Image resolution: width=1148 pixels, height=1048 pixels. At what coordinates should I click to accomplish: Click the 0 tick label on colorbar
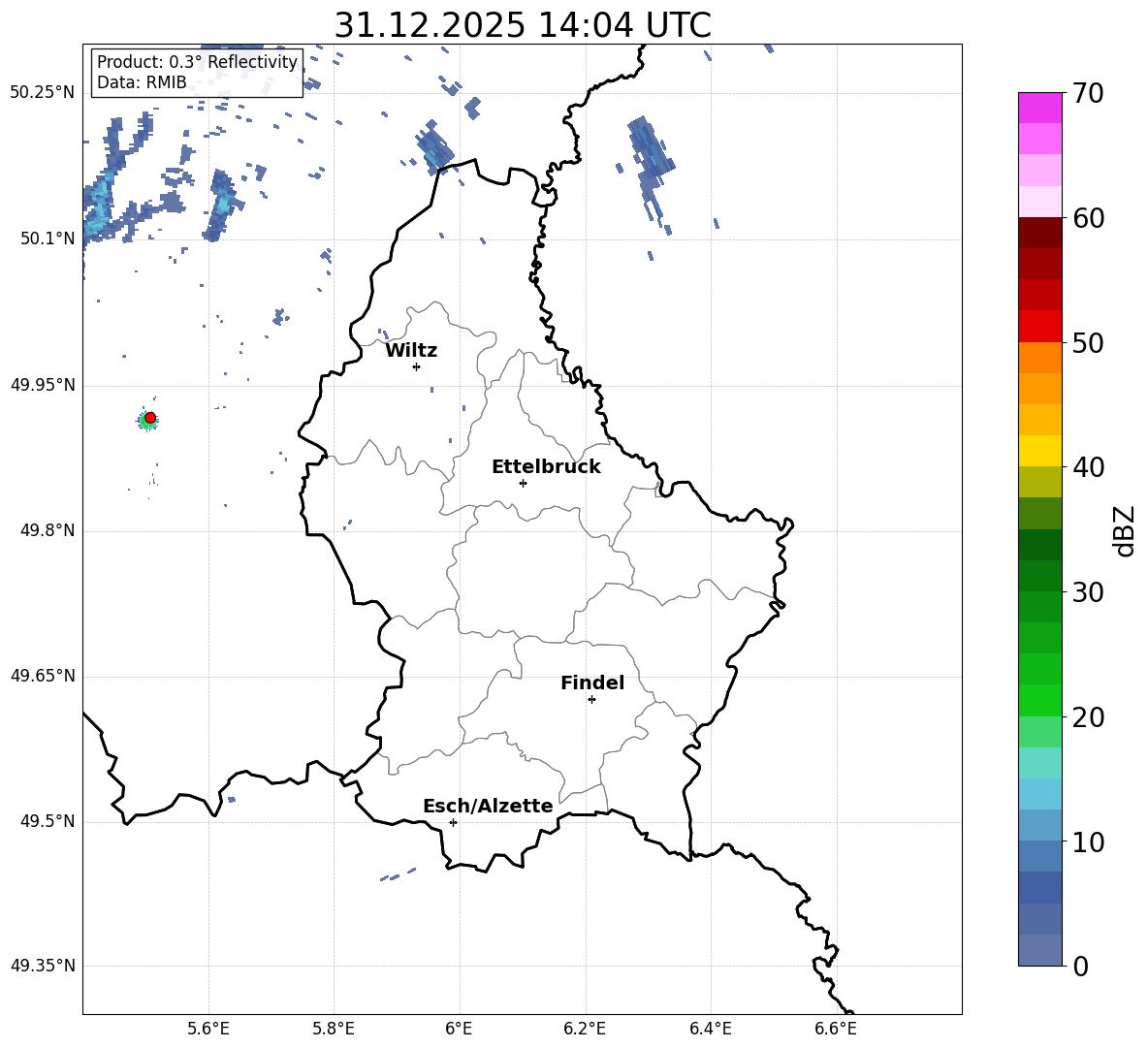[x=1080, y=966]
